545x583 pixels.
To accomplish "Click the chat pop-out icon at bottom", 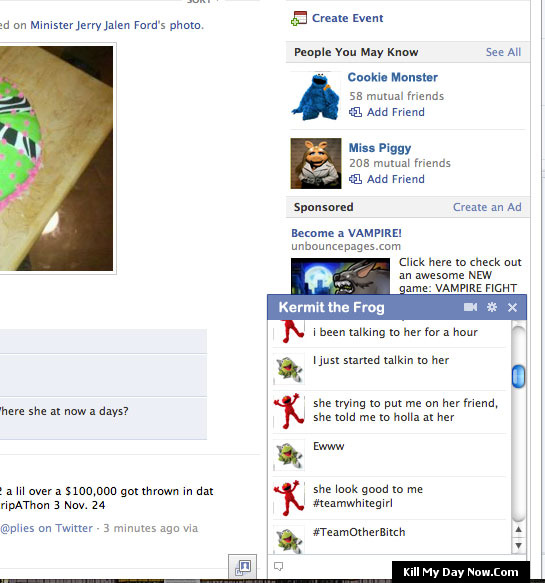I will tap(243, 567).
